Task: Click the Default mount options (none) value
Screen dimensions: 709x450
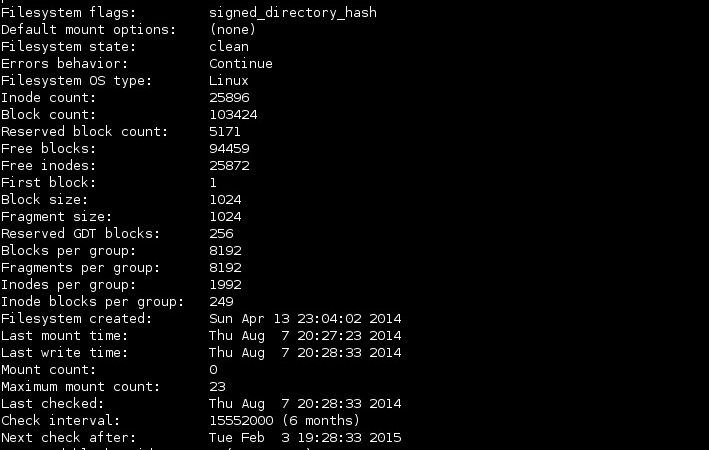Action: [x=232, y=30]
